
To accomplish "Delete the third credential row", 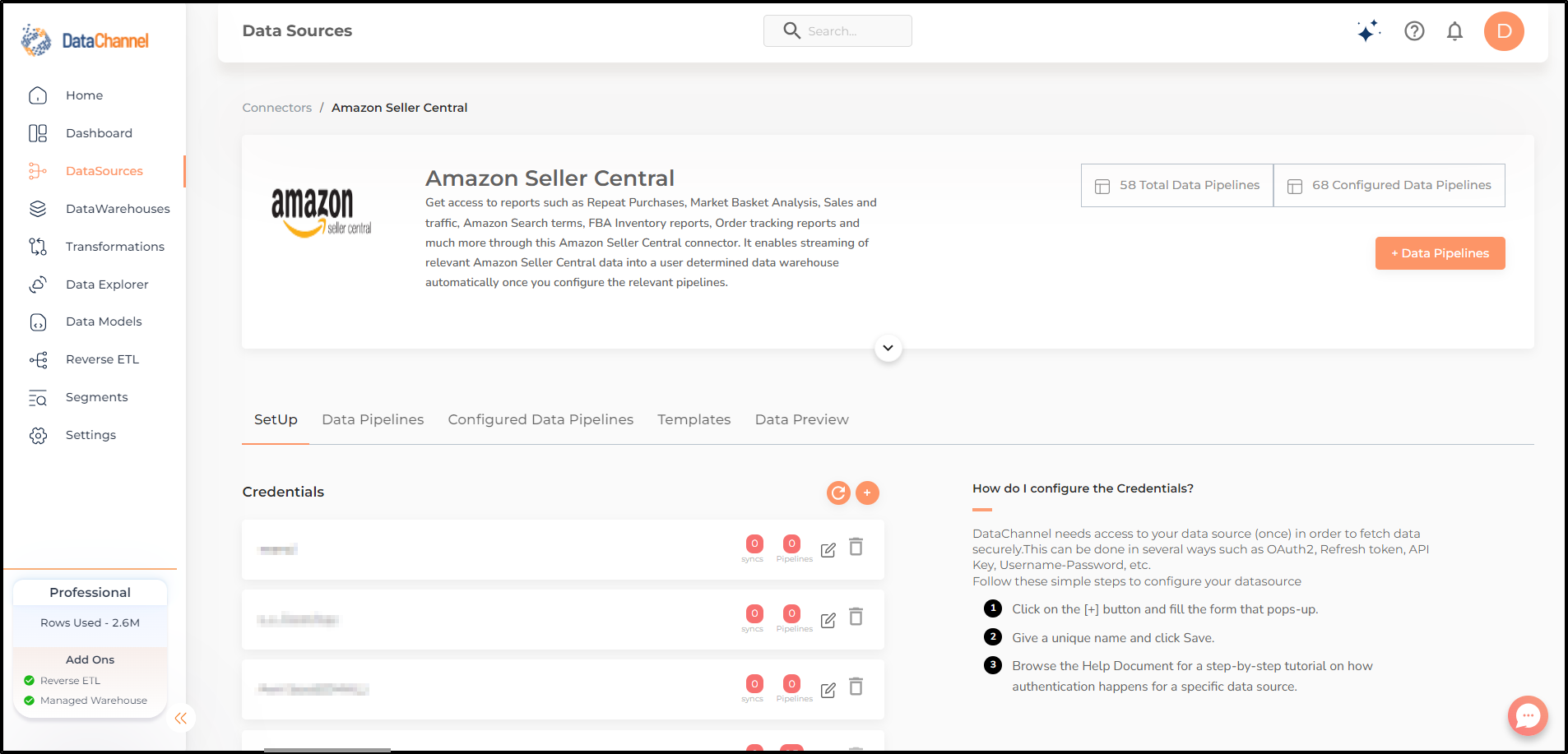I will [856, 687].
